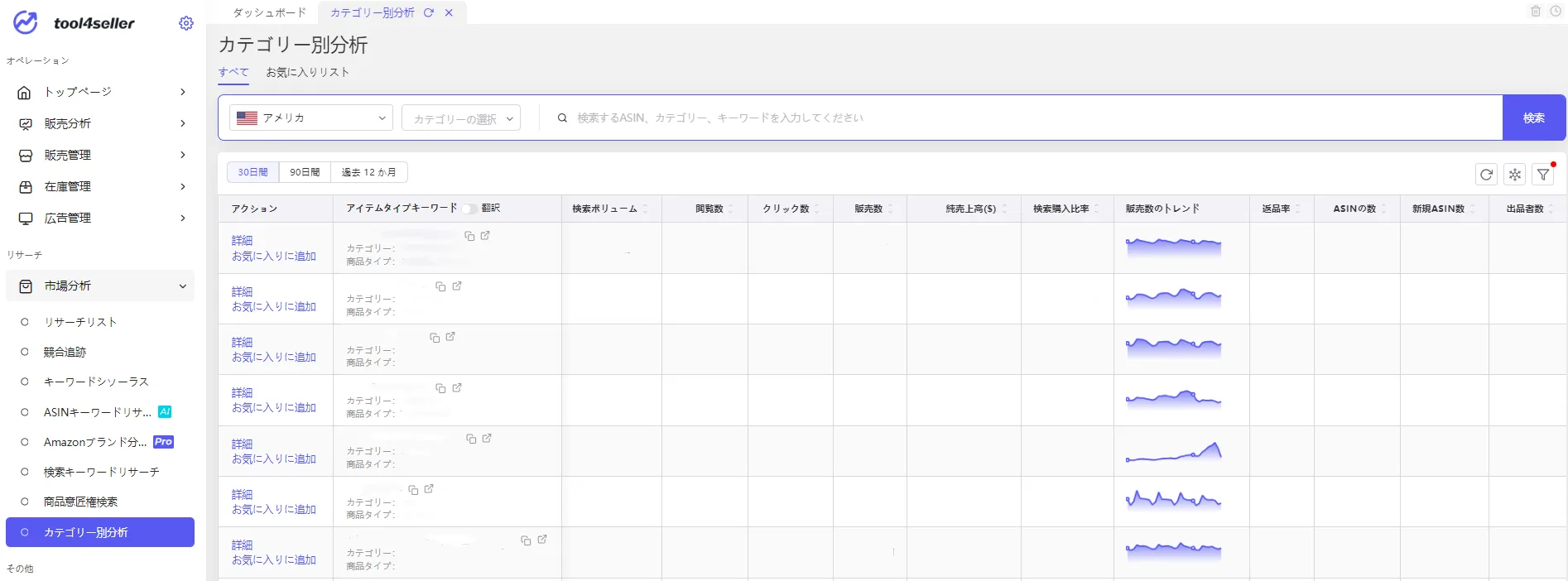The height and width of the screenshot is (581, 1568).
Task: Close the カテゴリー別分析 tab
Action: [x=449, y=12]
